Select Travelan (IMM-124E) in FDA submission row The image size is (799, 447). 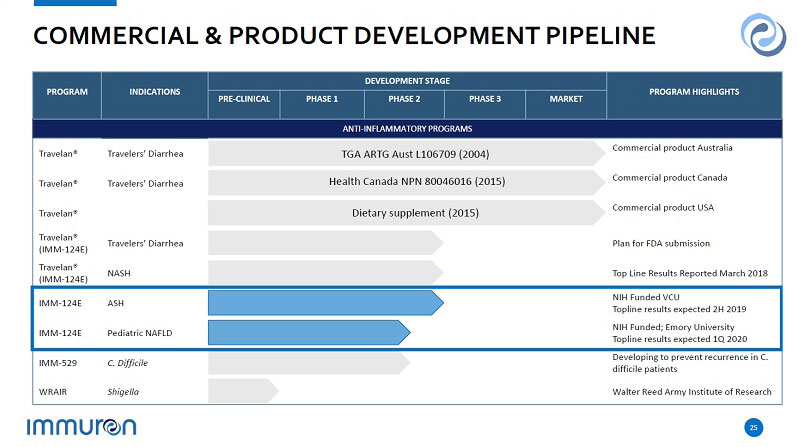coord(63,243)
